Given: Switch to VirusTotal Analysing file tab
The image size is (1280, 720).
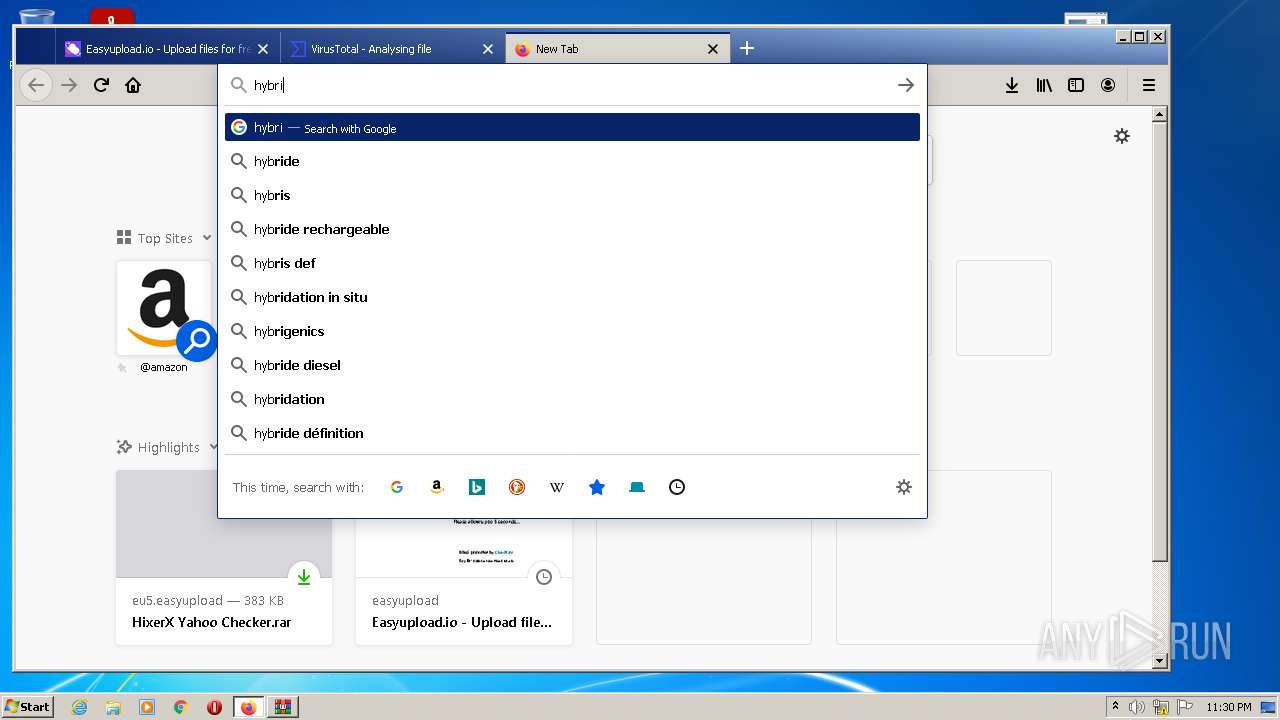Looking at the screenshot, I should (x=393, y=48).
